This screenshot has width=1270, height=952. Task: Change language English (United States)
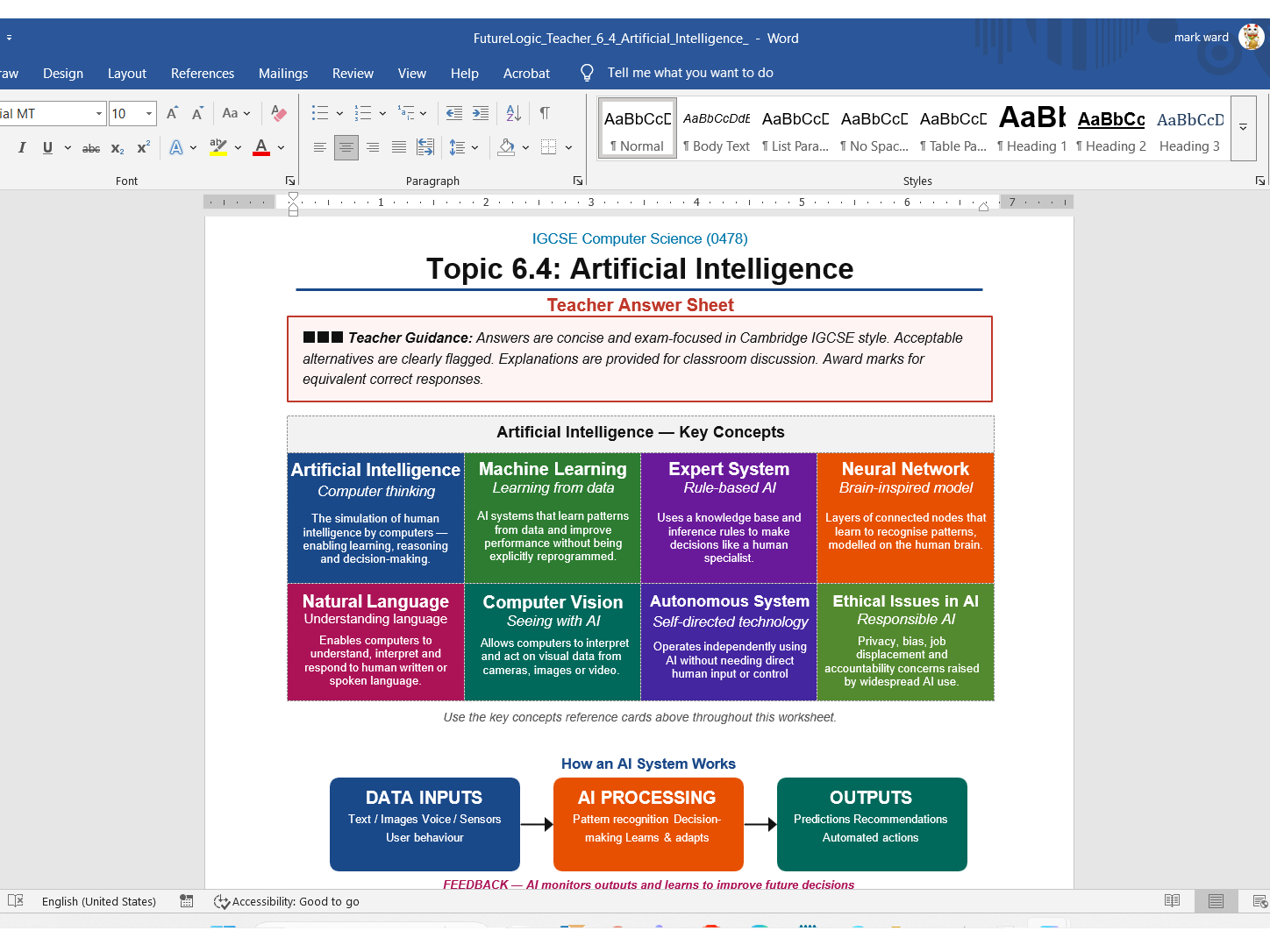(99, 901)
